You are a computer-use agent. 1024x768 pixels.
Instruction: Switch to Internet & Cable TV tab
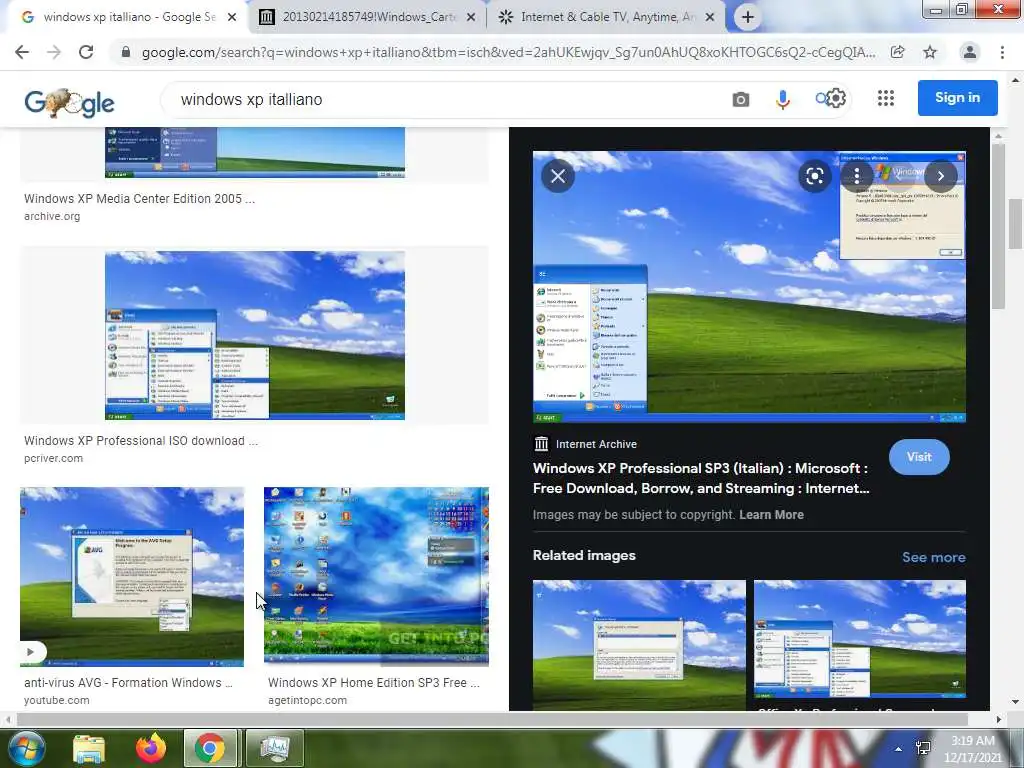[x=607, y=18]
